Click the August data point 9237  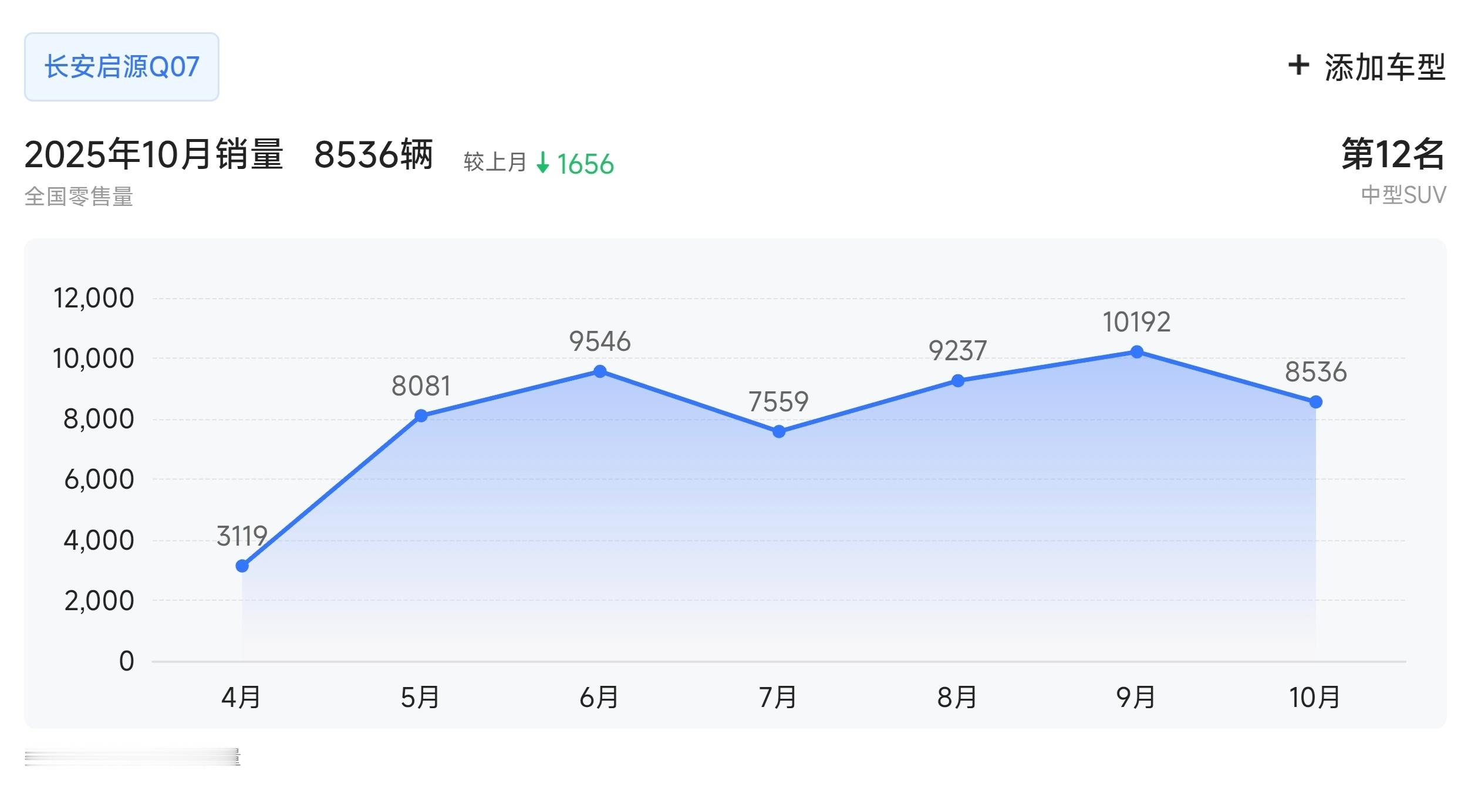point(957,381)
